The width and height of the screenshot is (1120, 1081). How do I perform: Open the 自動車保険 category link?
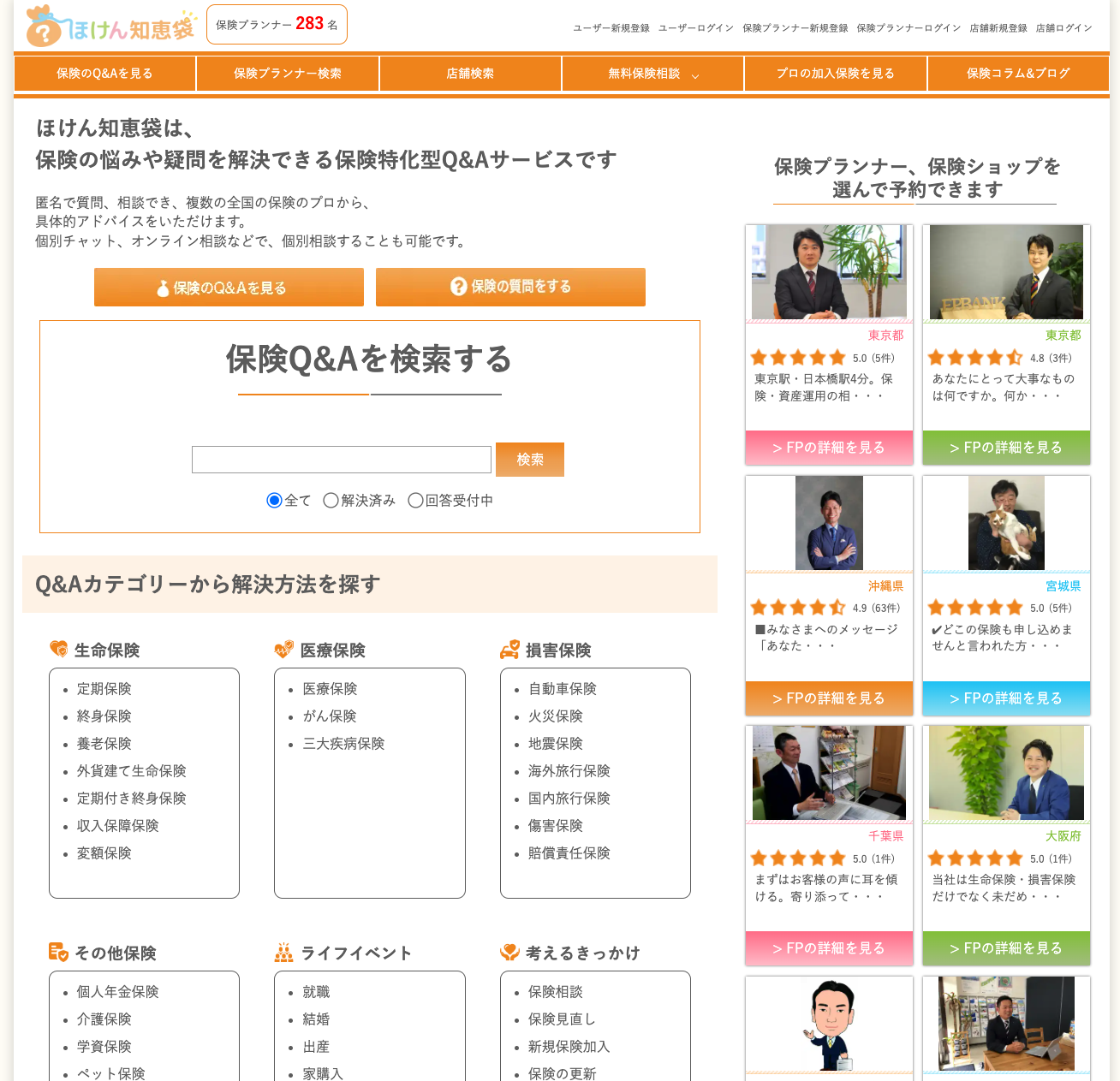point(563,689)
